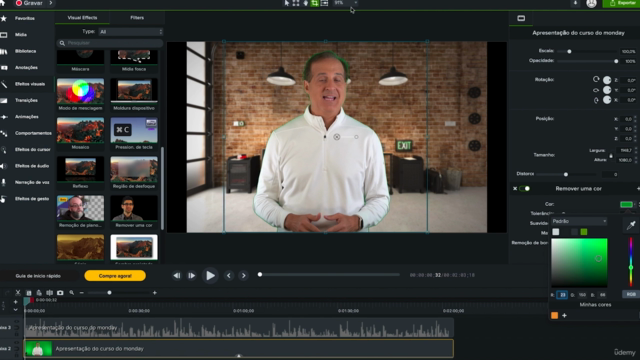The width and height of the screenshot is (640, 360).
Task: Open Animações in the sidebar
Action: 27,117
